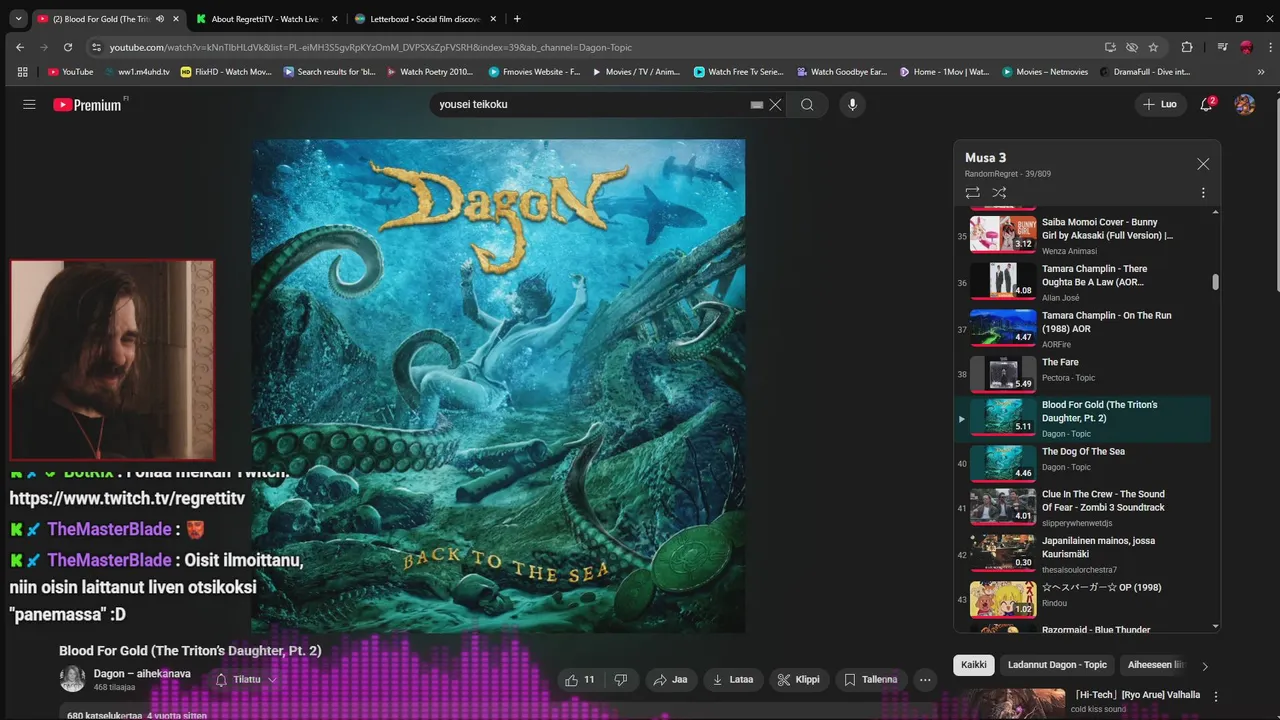Screen dimensions: 1280x720
Task: Open Chrome apps grid in bookmarks bar
Action: point(23,72)
